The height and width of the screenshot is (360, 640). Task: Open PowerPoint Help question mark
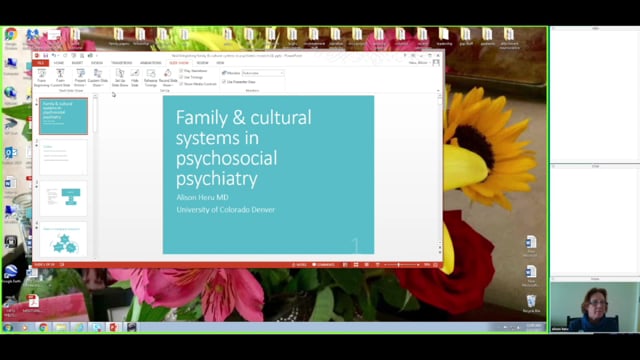(405, 56)
